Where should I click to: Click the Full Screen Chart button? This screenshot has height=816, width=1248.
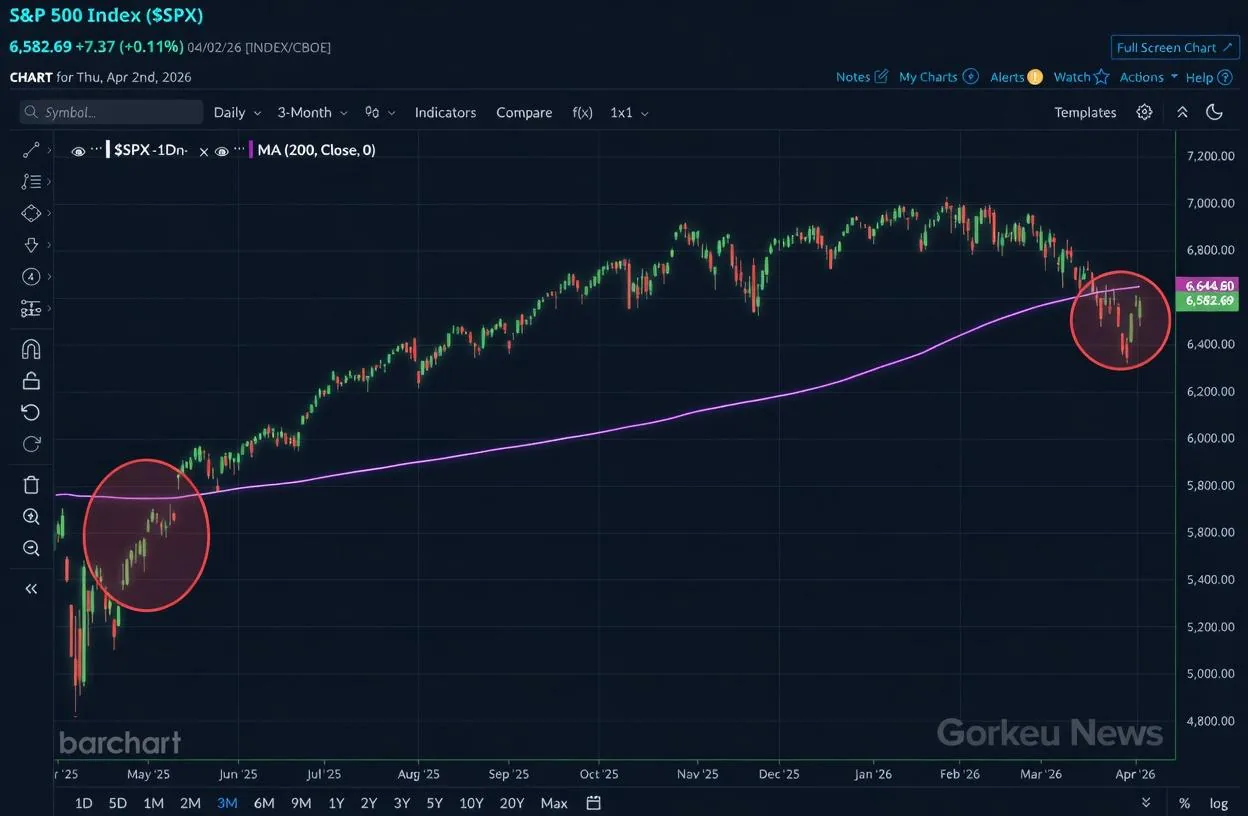point(1174,47)
